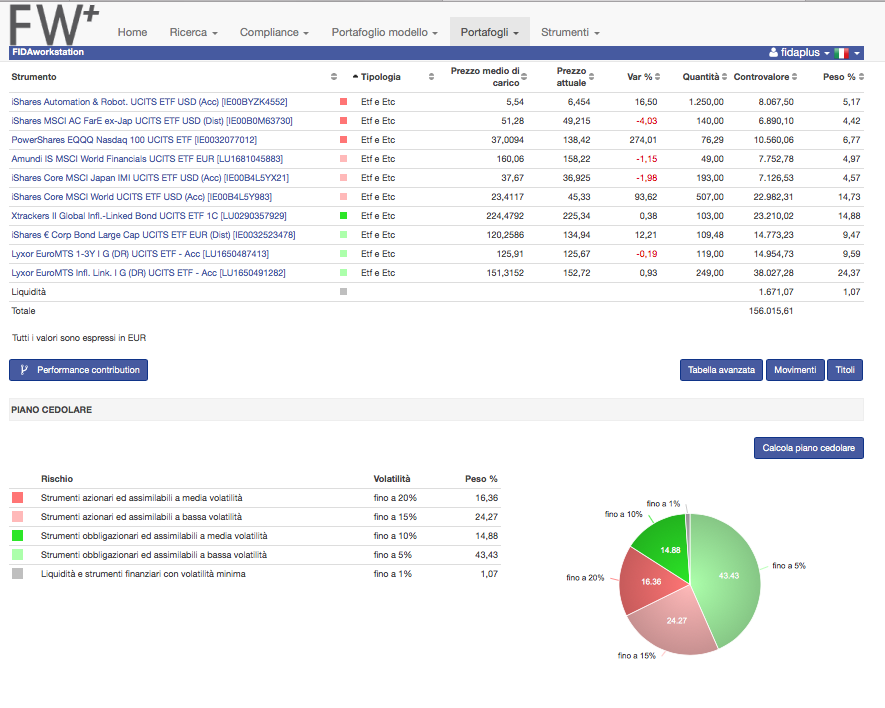Viewport: 885px width, 708px height.
Task: Sort by the Strumento column sort arrows
Action: 334,77
